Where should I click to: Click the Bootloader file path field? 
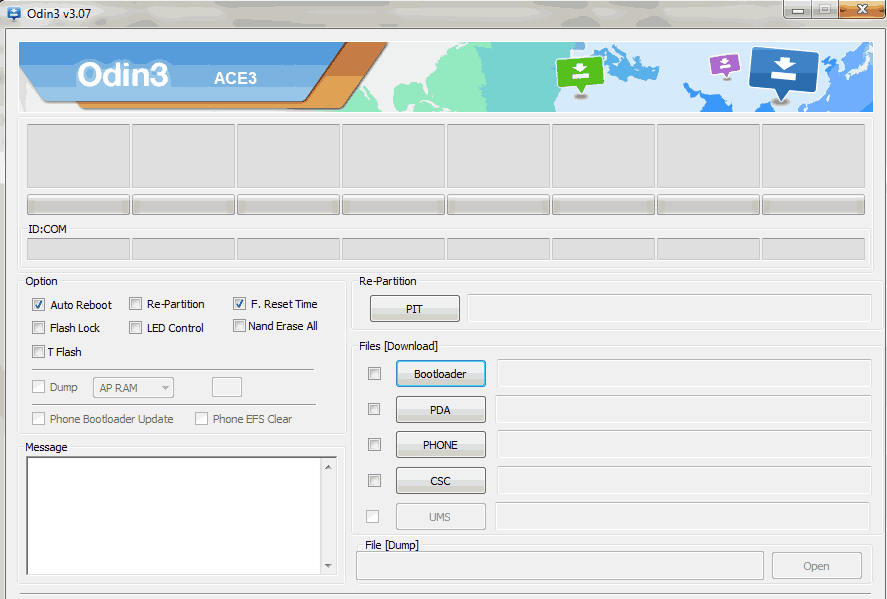684,373
